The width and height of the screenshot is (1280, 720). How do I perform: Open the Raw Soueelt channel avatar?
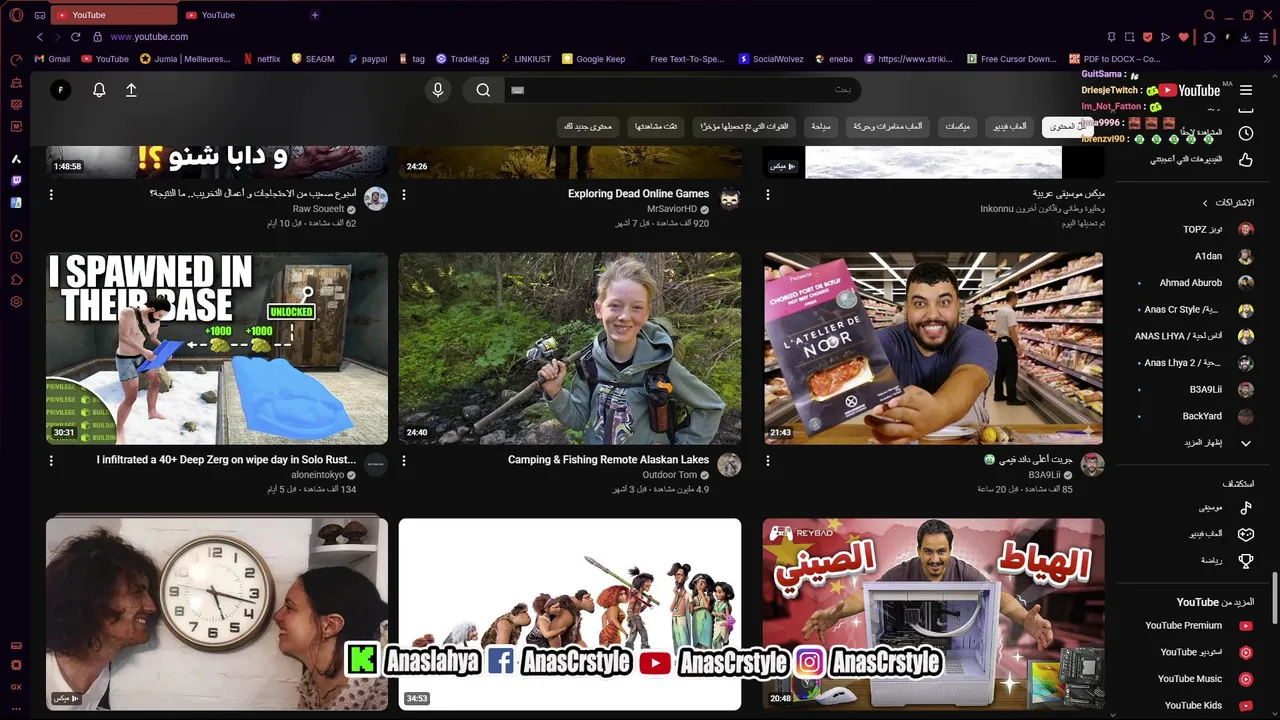click(376, 198)
